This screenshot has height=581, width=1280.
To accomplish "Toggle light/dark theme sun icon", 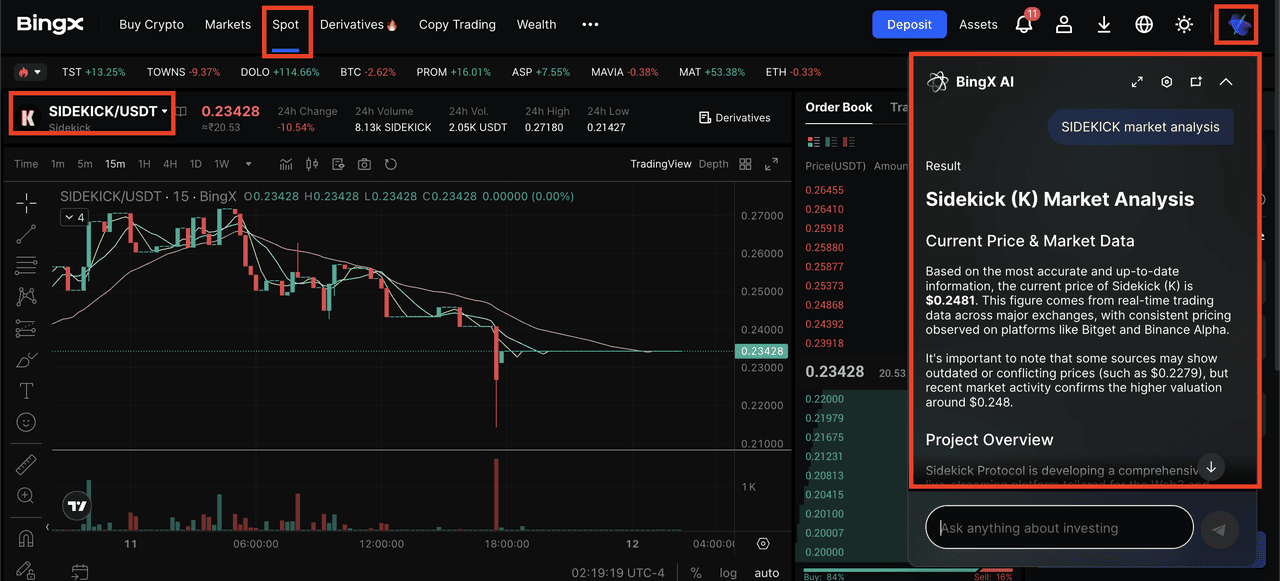I will coord(1184,25).
